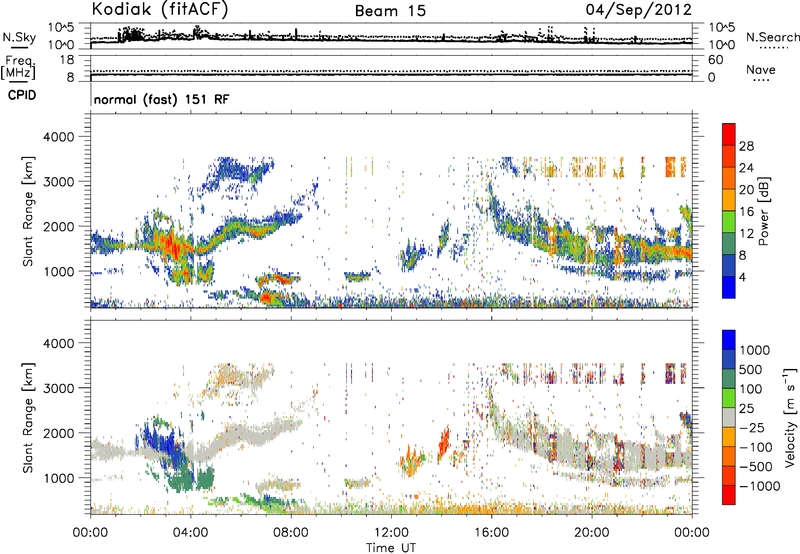Click the blue 4 dB power colorbar segment
This screenshot has height=554, width=800.
point(729,287)
